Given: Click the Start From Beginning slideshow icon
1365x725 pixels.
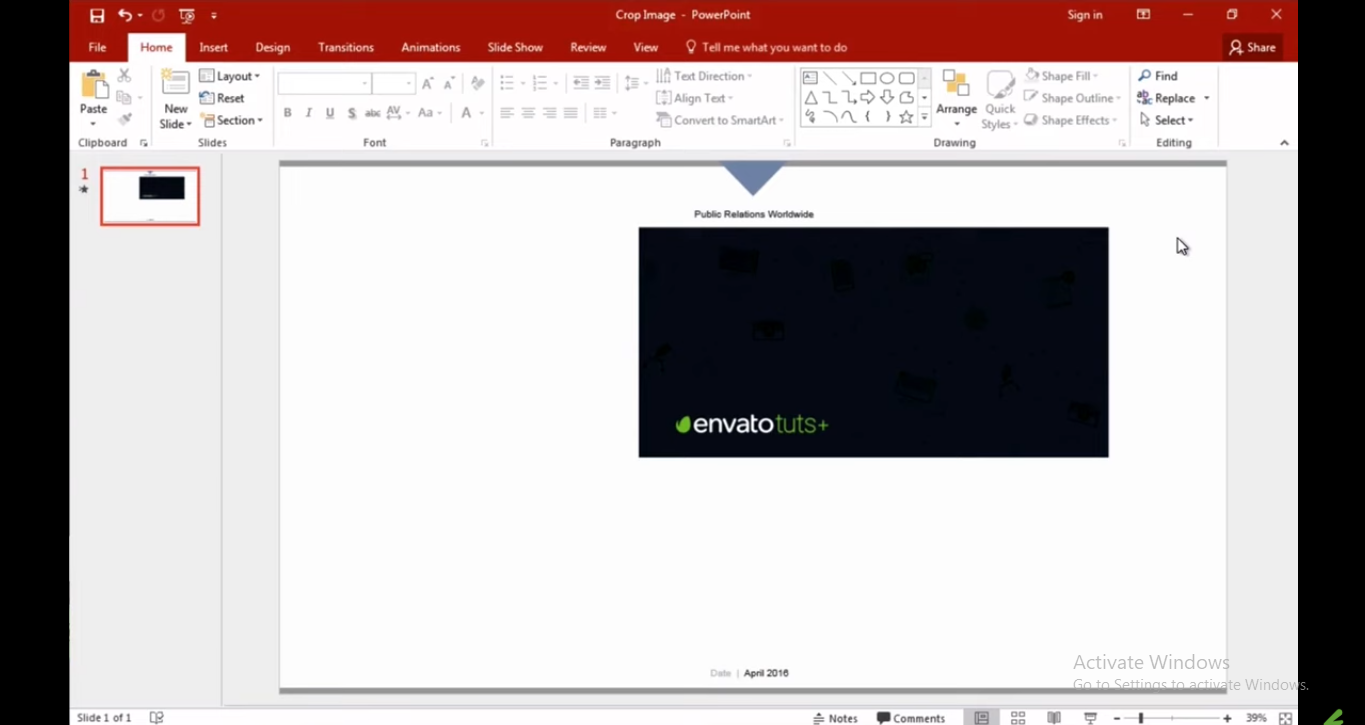Looking at the screenshot, I should pos(187,15).
